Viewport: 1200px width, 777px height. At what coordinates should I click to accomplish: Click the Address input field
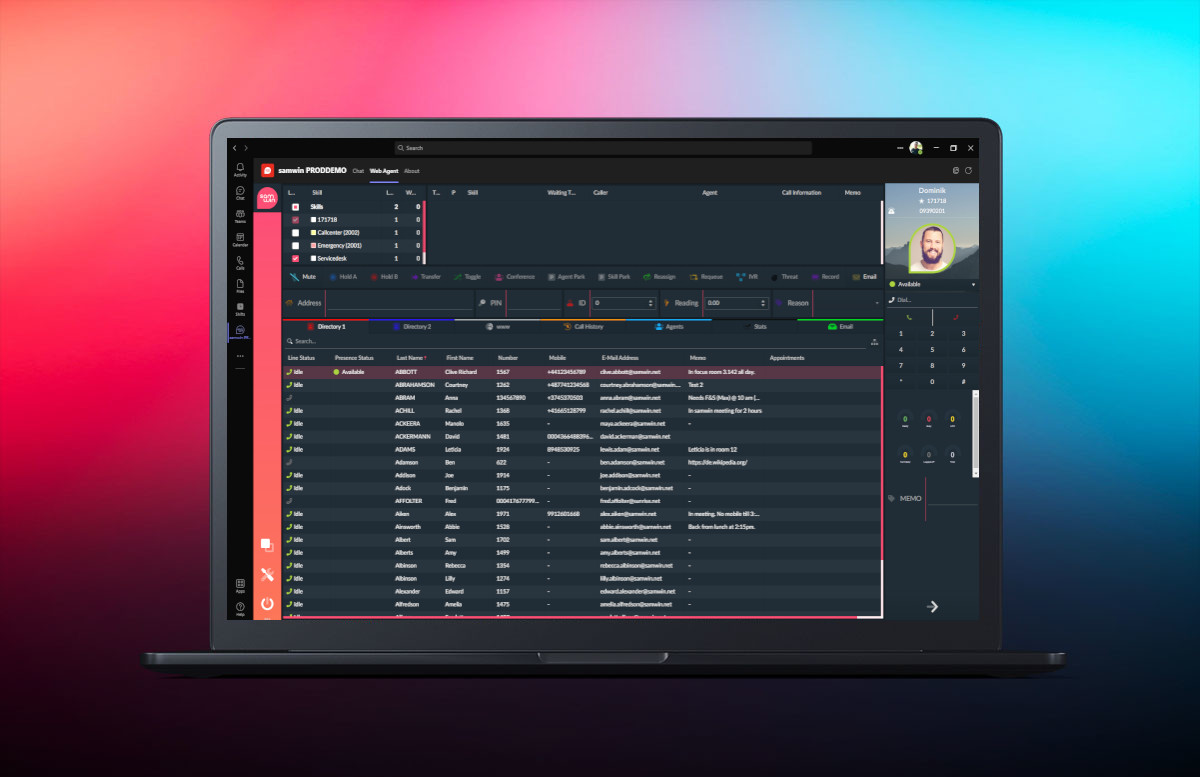click(398, 303)
